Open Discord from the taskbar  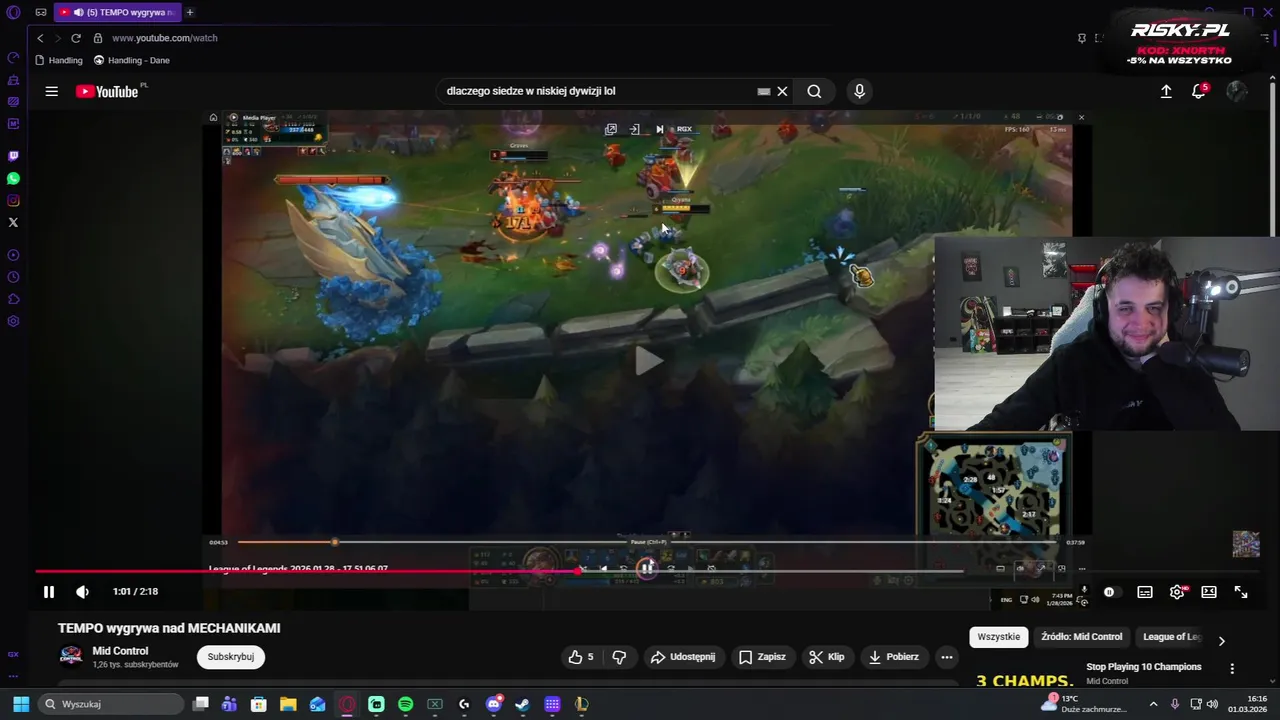pos(493,704)
